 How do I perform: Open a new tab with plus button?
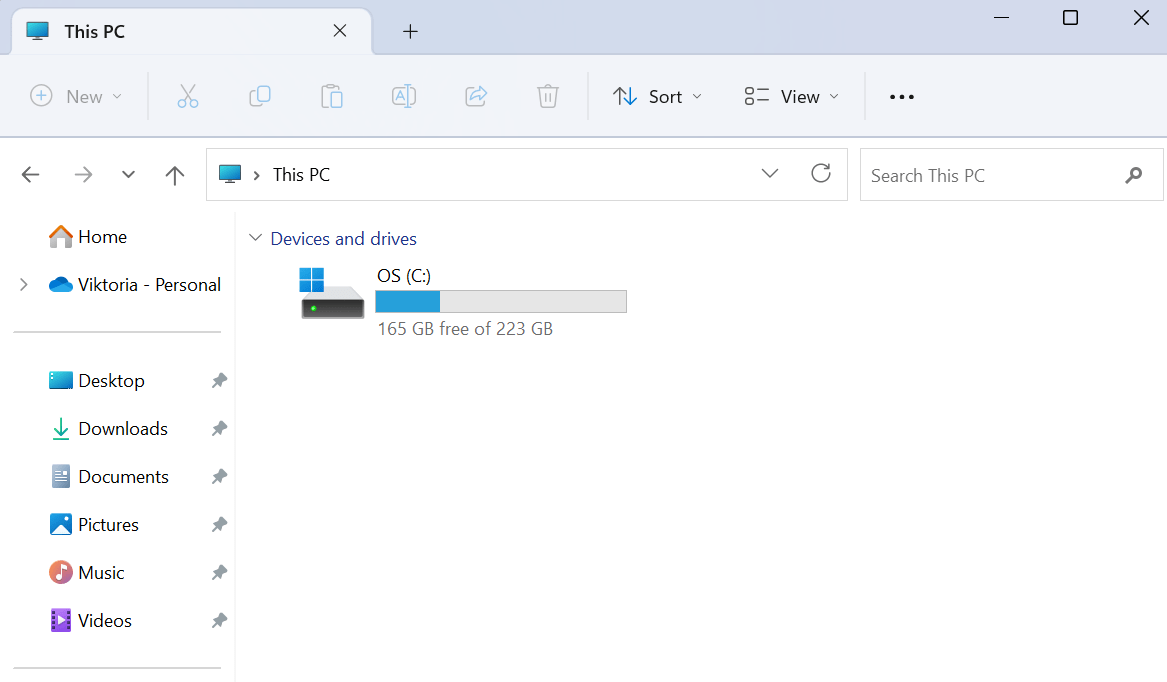point(410,31)
